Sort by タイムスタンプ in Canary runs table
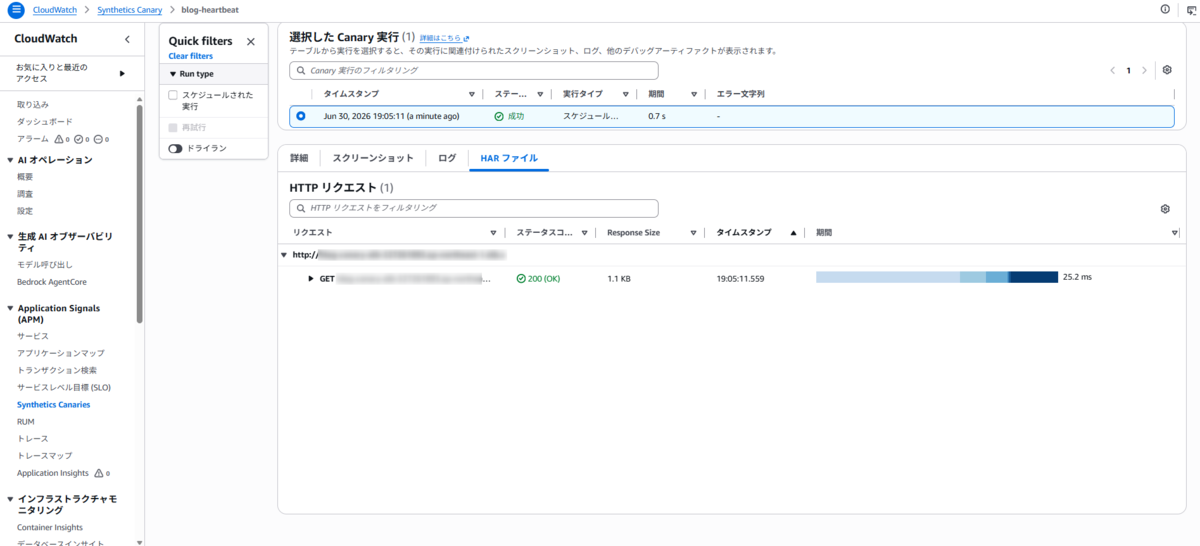The width and height of the screenshot is (1200, 546). coord(472,94)
